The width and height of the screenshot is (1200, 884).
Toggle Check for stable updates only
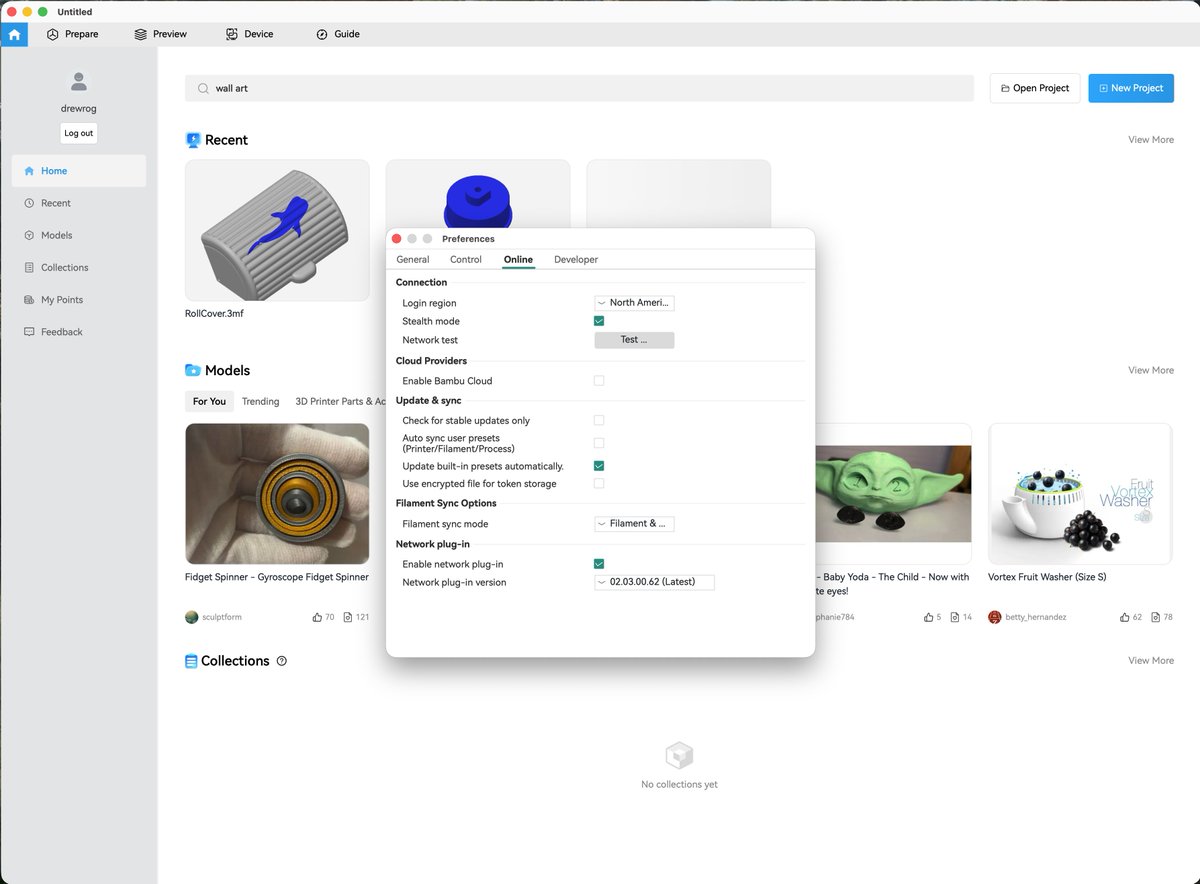(599, 421)
